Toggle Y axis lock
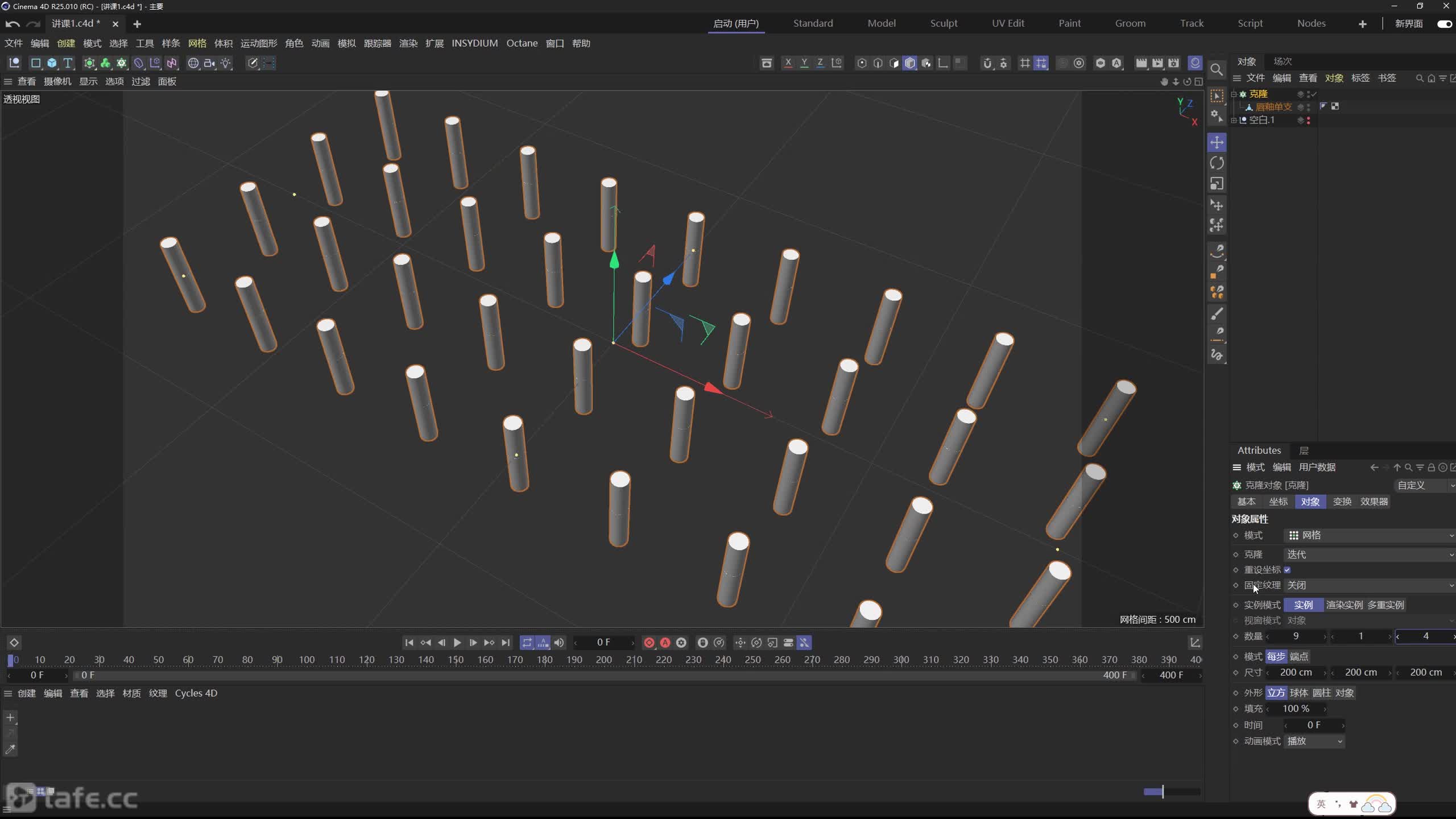The width and height of the screenshot is (1456, 819). click(804, 63)
